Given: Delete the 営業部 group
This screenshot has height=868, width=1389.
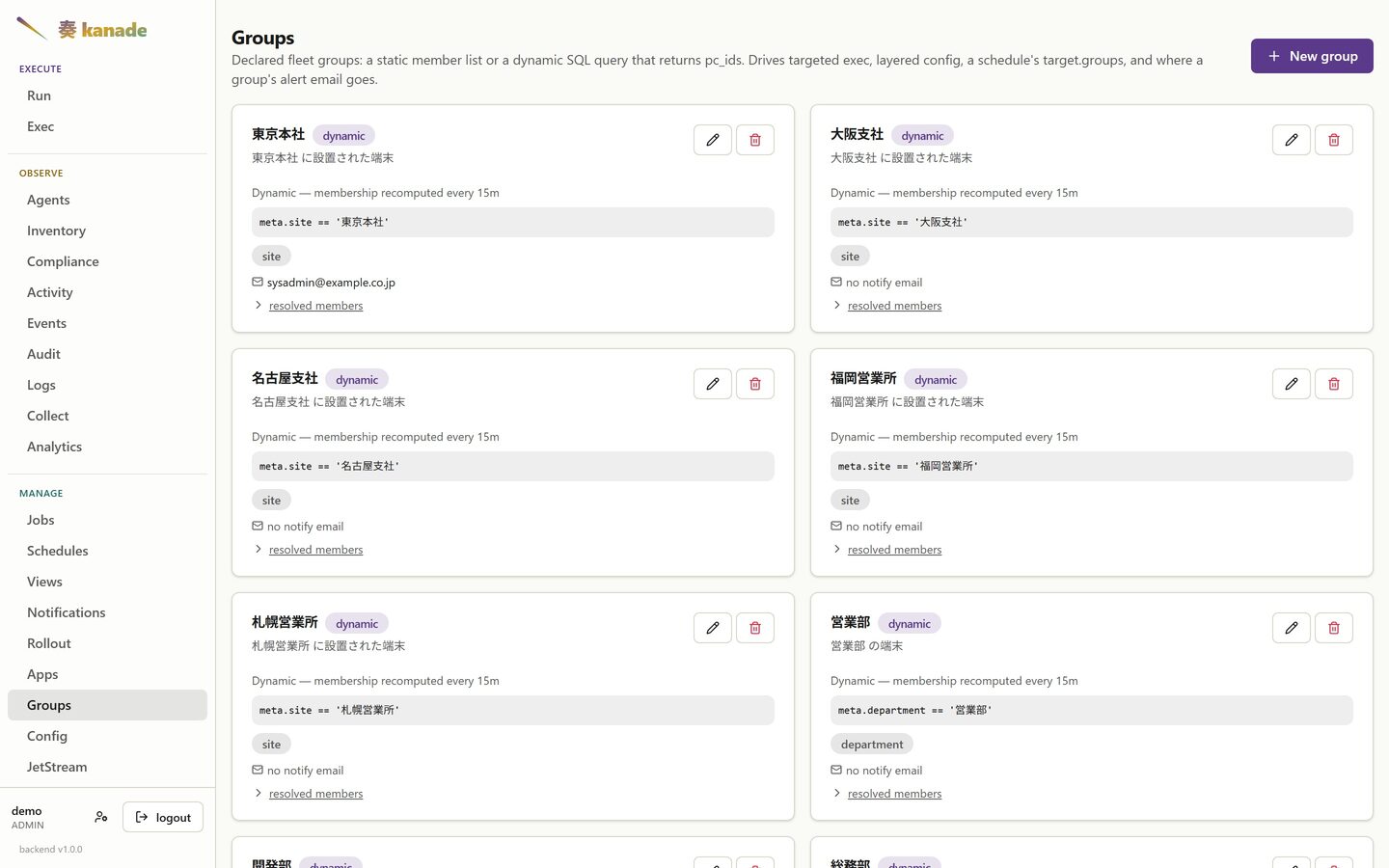Looking at the screenshot, I should click(x=1334, y=628).
